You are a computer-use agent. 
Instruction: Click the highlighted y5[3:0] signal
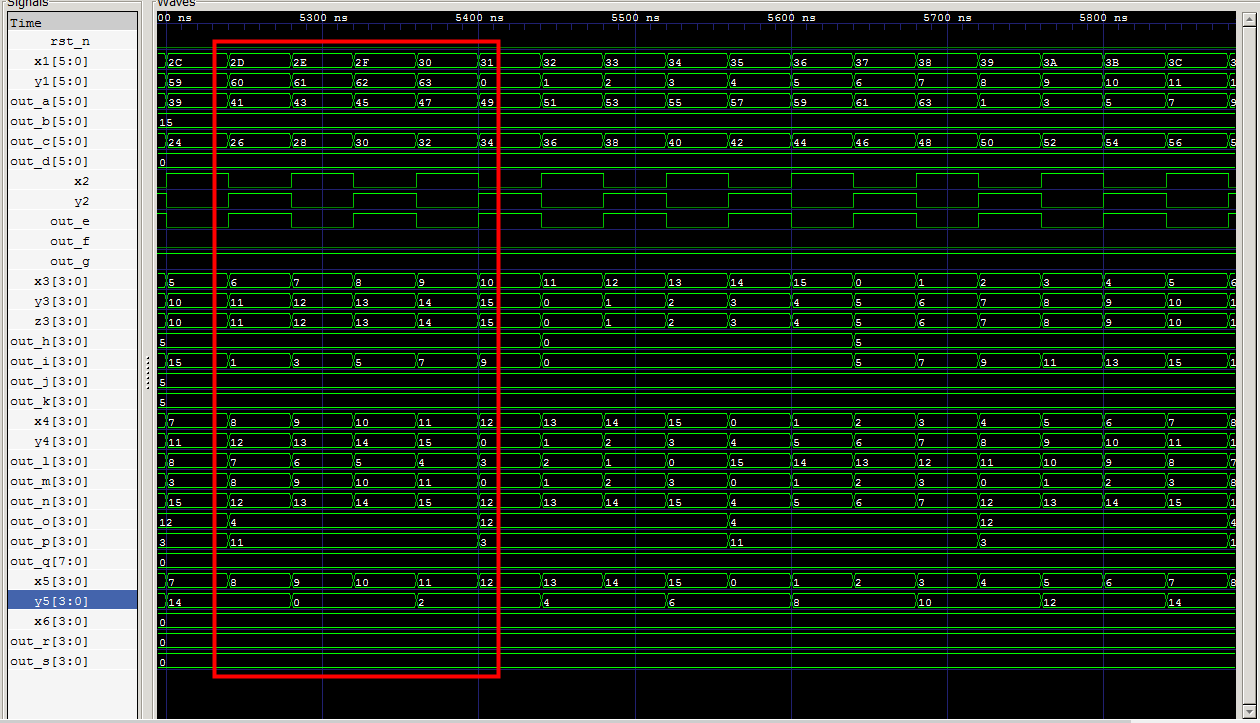pyautogui.click(x=73, y=601)
